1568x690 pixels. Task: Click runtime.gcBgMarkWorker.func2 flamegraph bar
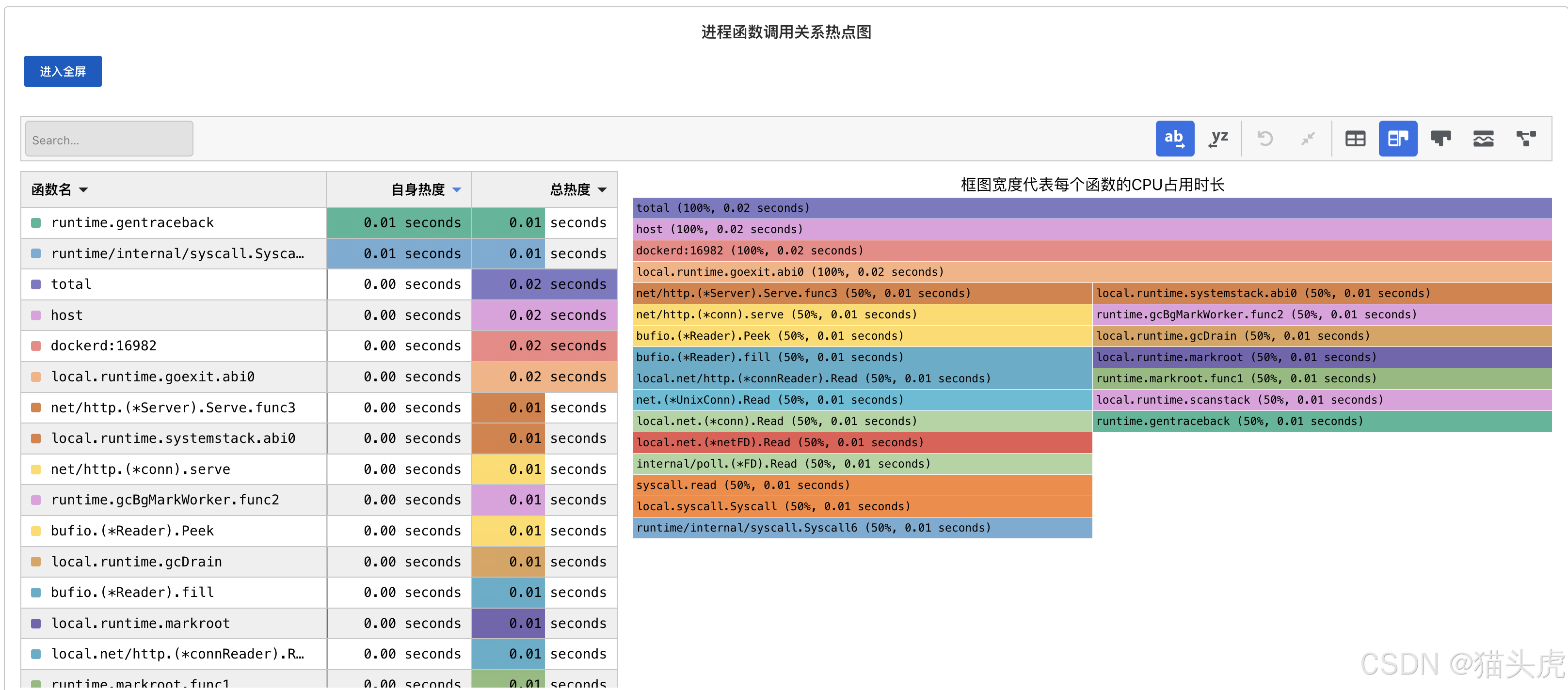[1322, 314]
